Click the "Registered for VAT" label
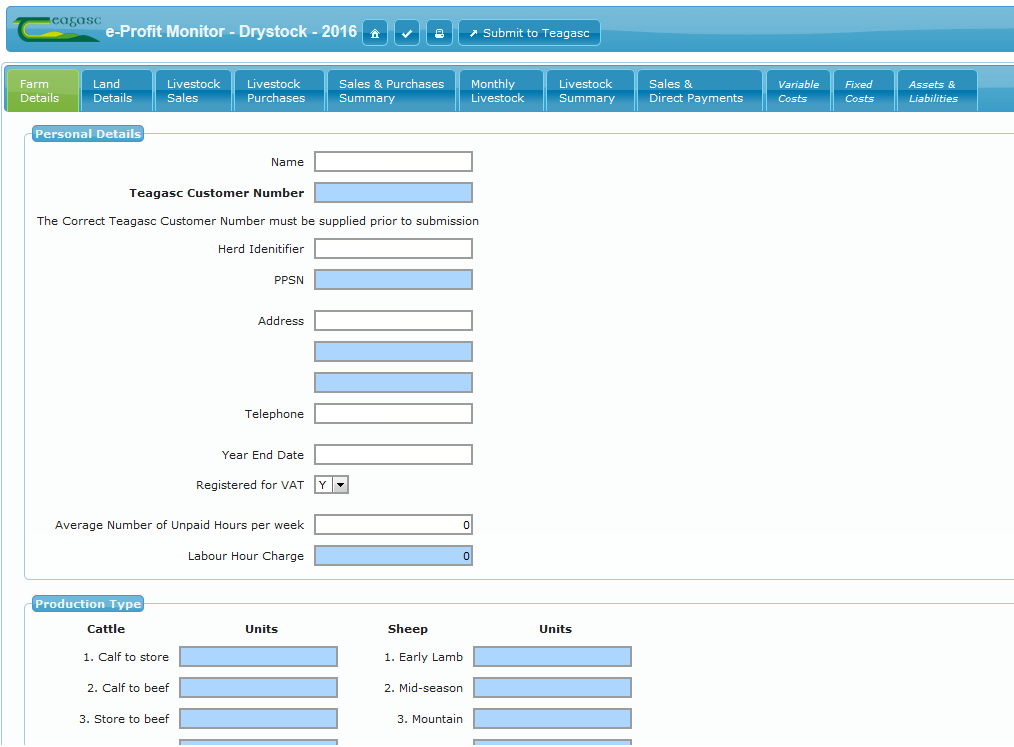This screenshot has width=1014, height=747. [x=250, y=485]
